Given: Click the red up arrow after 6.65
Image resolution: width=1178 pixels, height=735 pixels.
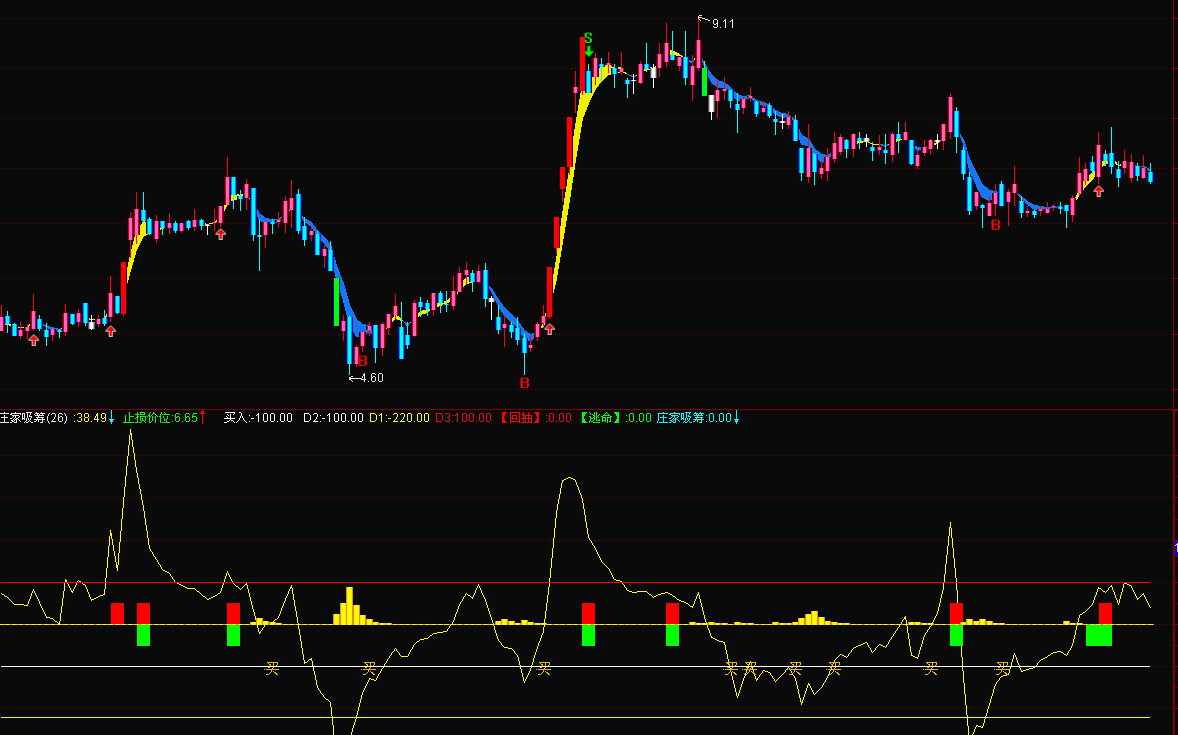Looking at the screenshot, I should point(203,417).
